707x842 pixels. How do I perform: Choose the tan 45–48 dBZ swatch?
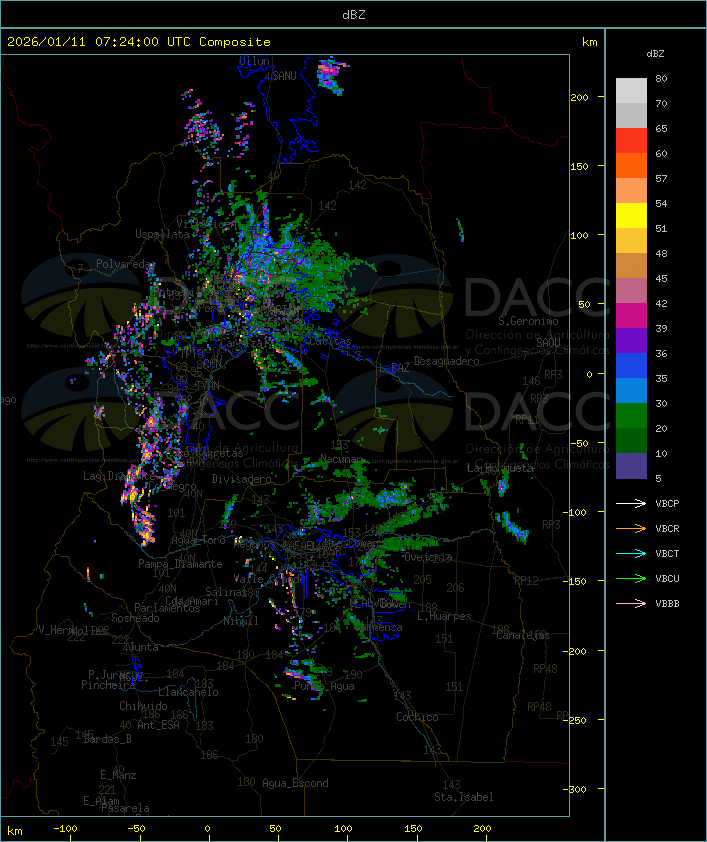pyautogui.click(x=631, y=265)
